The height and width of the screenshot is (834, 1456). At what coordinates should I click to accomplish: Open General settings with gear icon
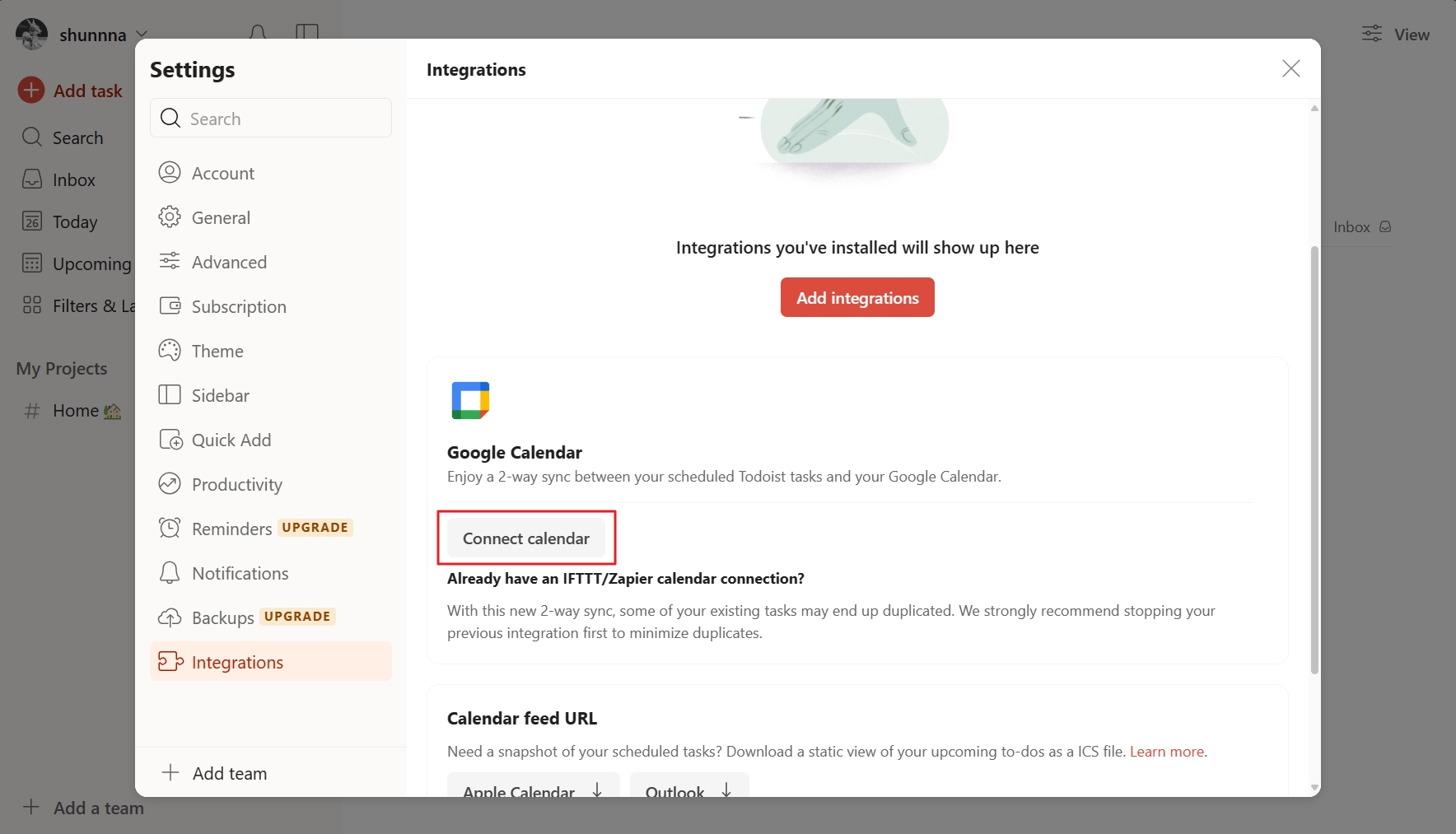point(270,217)
